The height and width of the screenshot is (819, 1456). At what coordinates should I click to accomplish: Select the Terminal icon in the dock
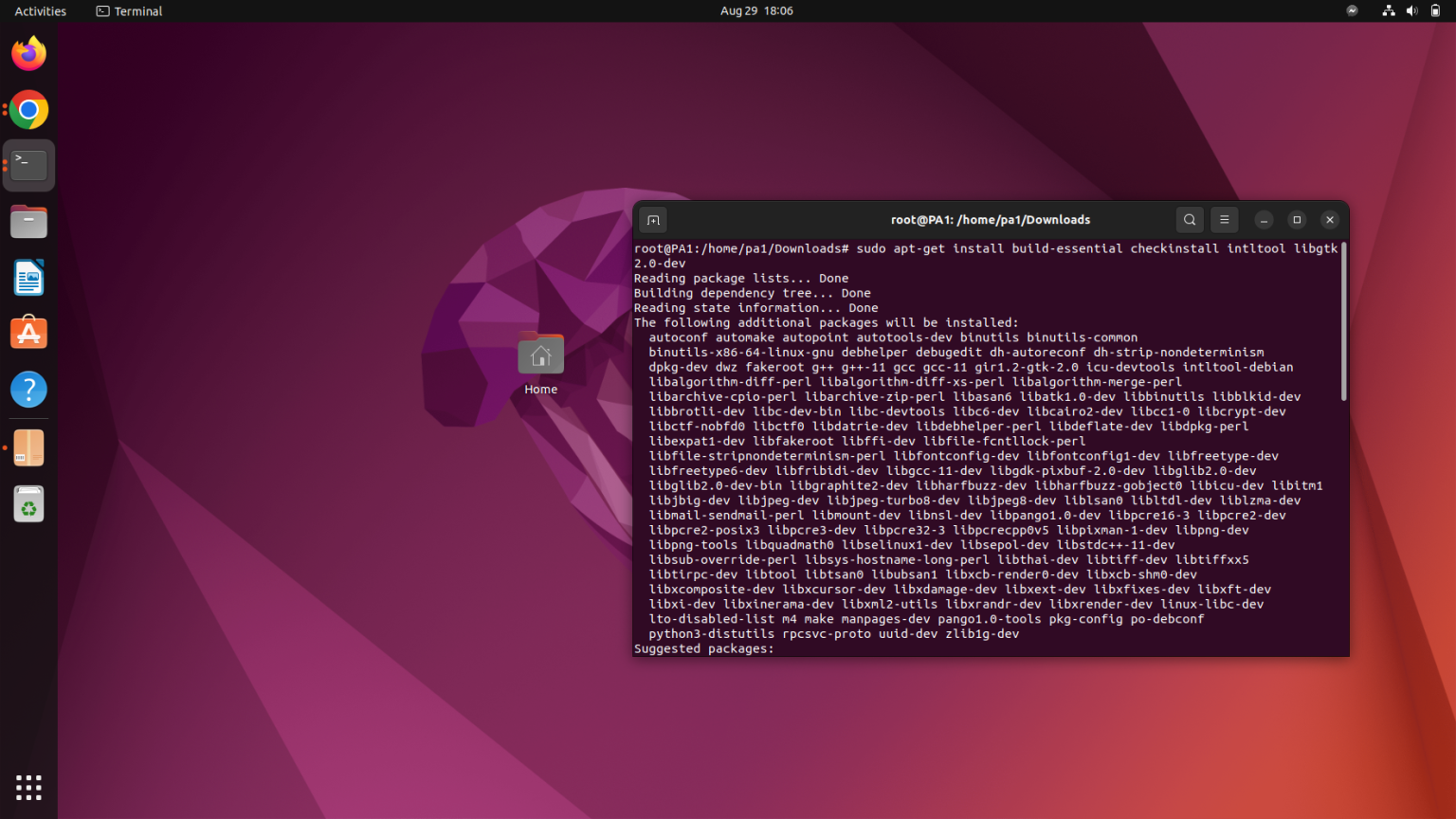click(28, 164)
